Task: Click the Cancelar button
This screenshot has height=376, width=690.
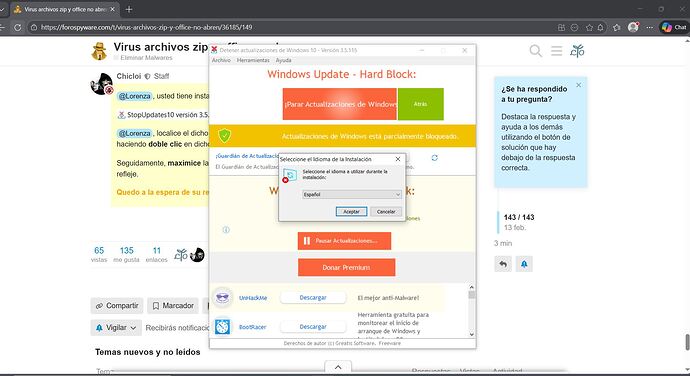Action: click(x=386, y=212)
